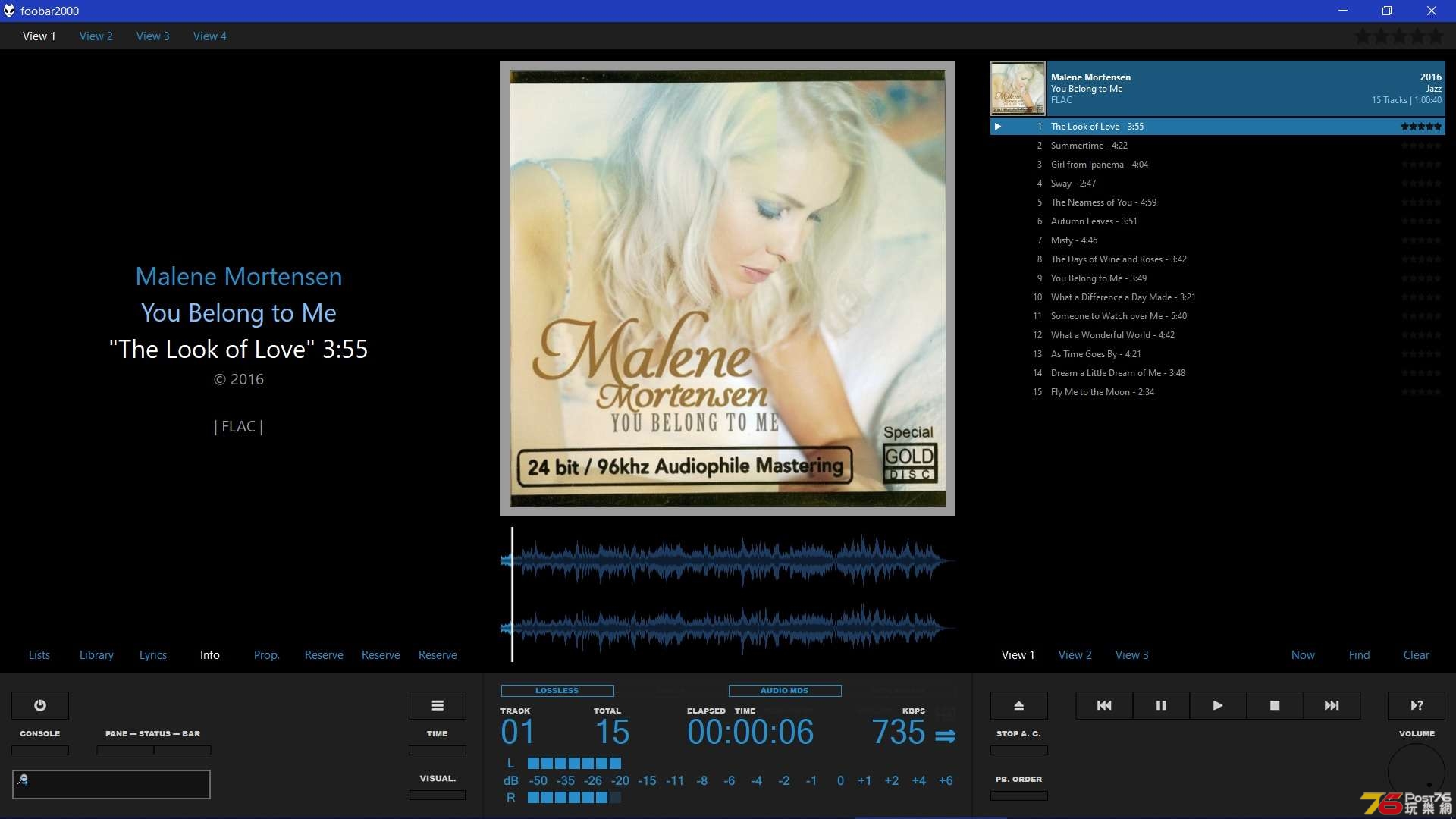This screenshot has width=1456, height=819.
Task: Click the star rating for Summertime row
Action: click(x=1421, y=146)
